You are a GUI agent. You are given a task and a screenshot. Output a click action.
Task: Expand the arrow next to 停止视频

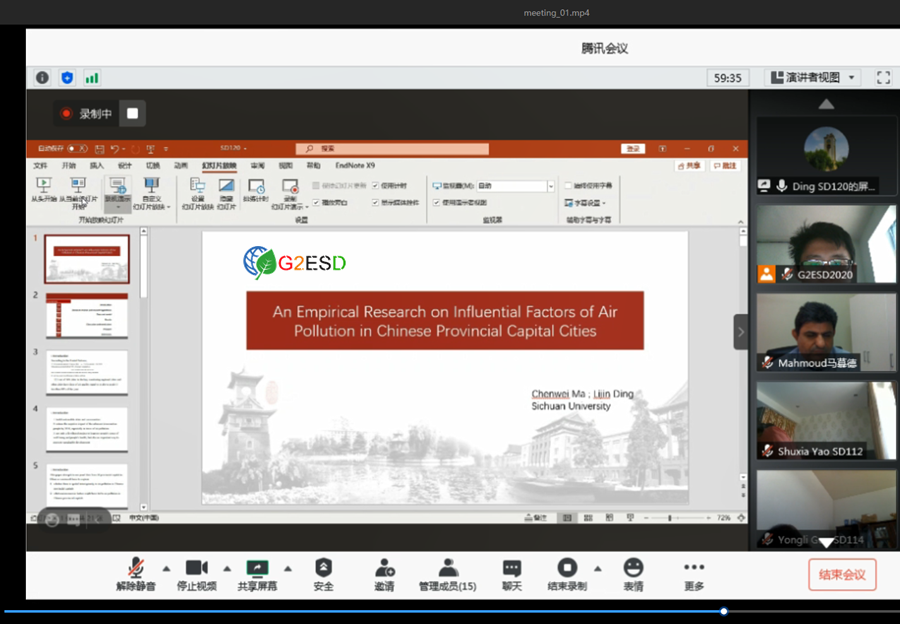click(227, 569)
